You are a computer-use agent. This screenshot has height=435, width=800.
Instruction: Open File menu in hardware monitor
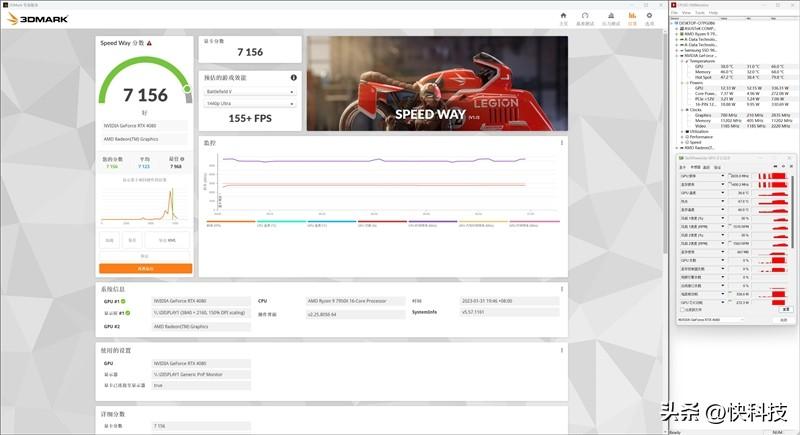point(674,13)
